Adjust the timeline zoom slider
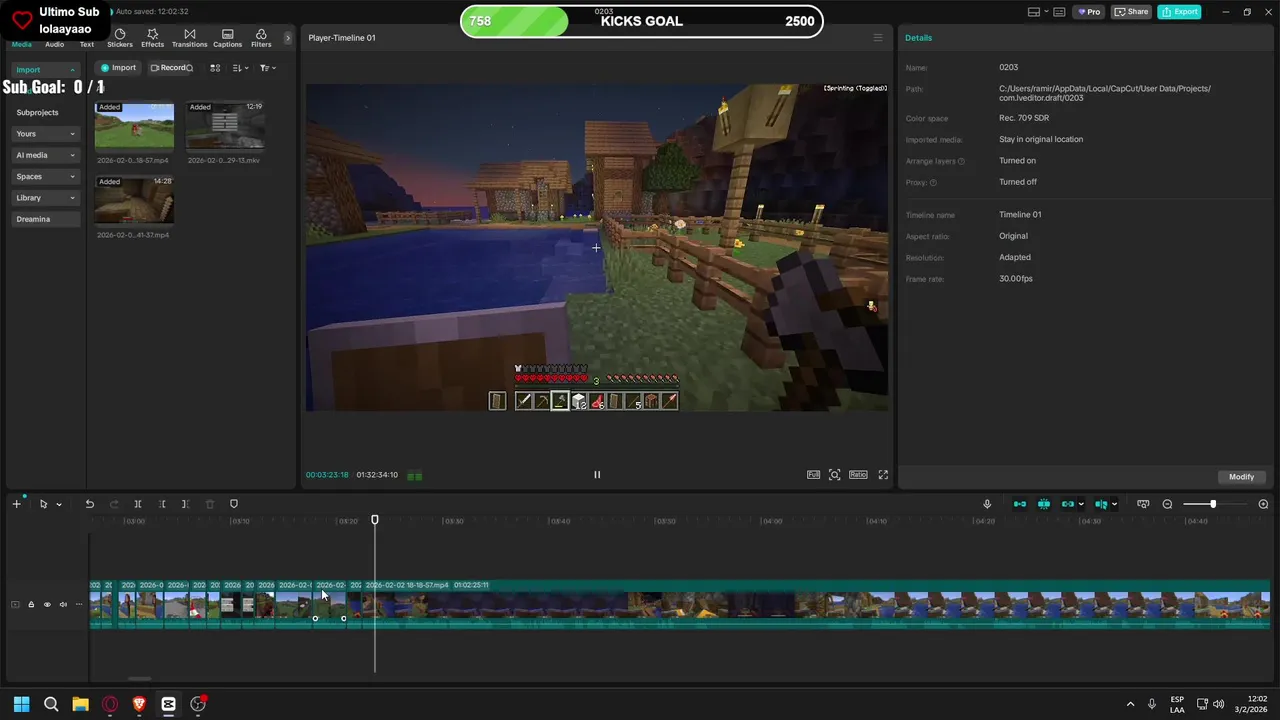Image resolution: width=1280 pixels, height=720 pixels. (1213, 504)
